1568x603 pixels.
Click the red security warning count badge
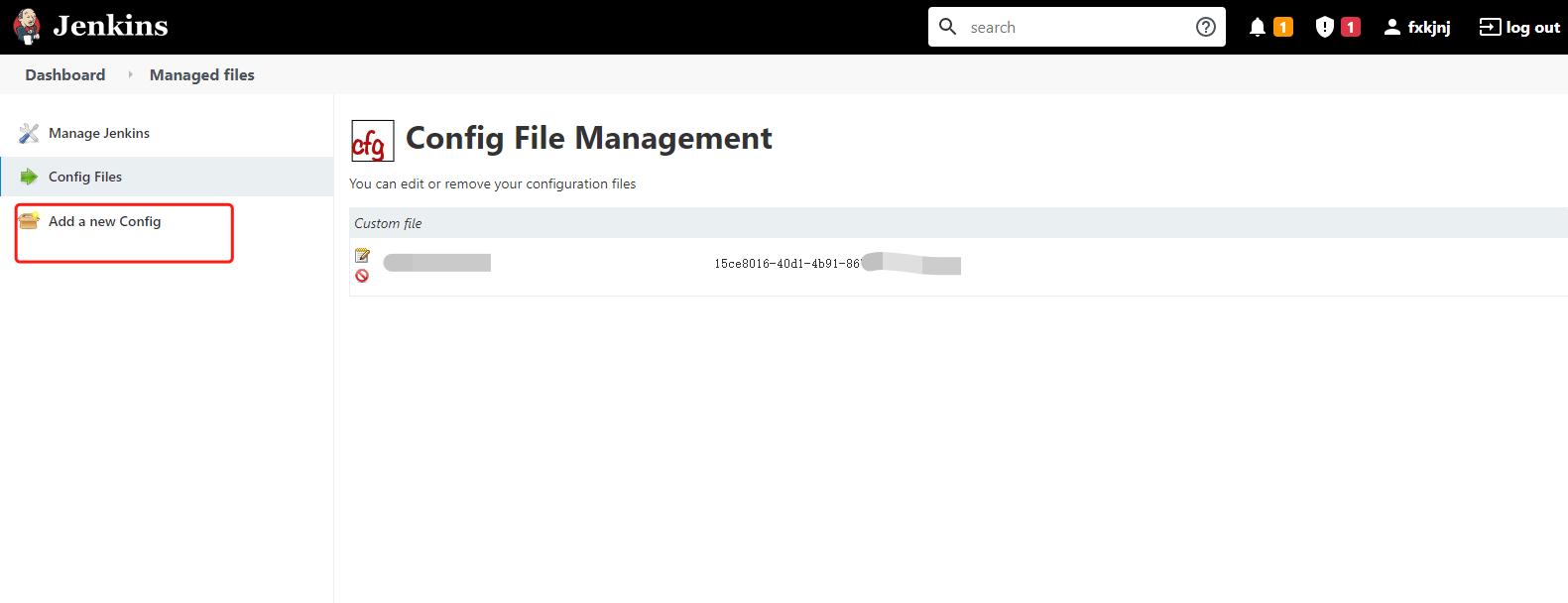click(x=1351, y=27)
